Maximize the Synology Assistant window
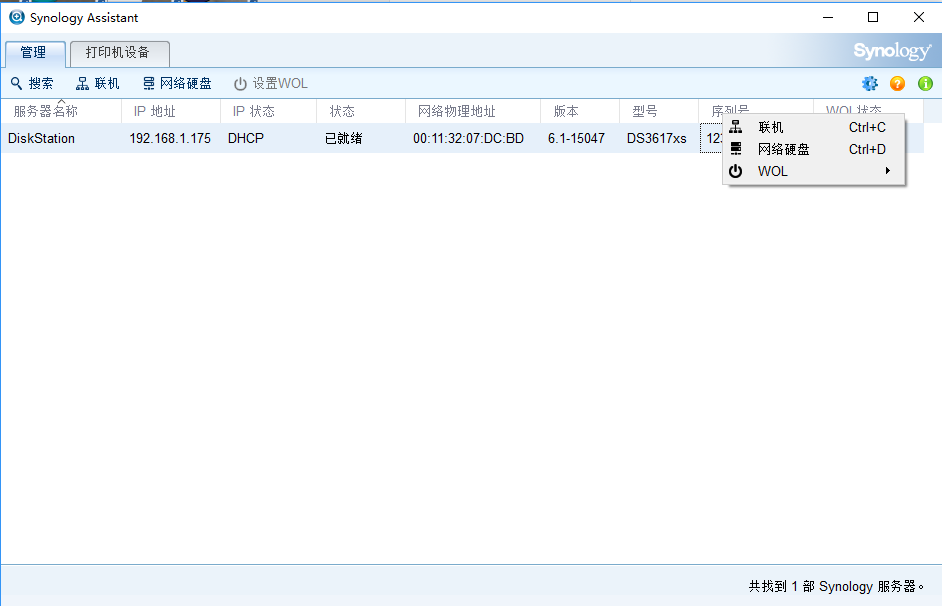The image size is (942, 606). 873,17
